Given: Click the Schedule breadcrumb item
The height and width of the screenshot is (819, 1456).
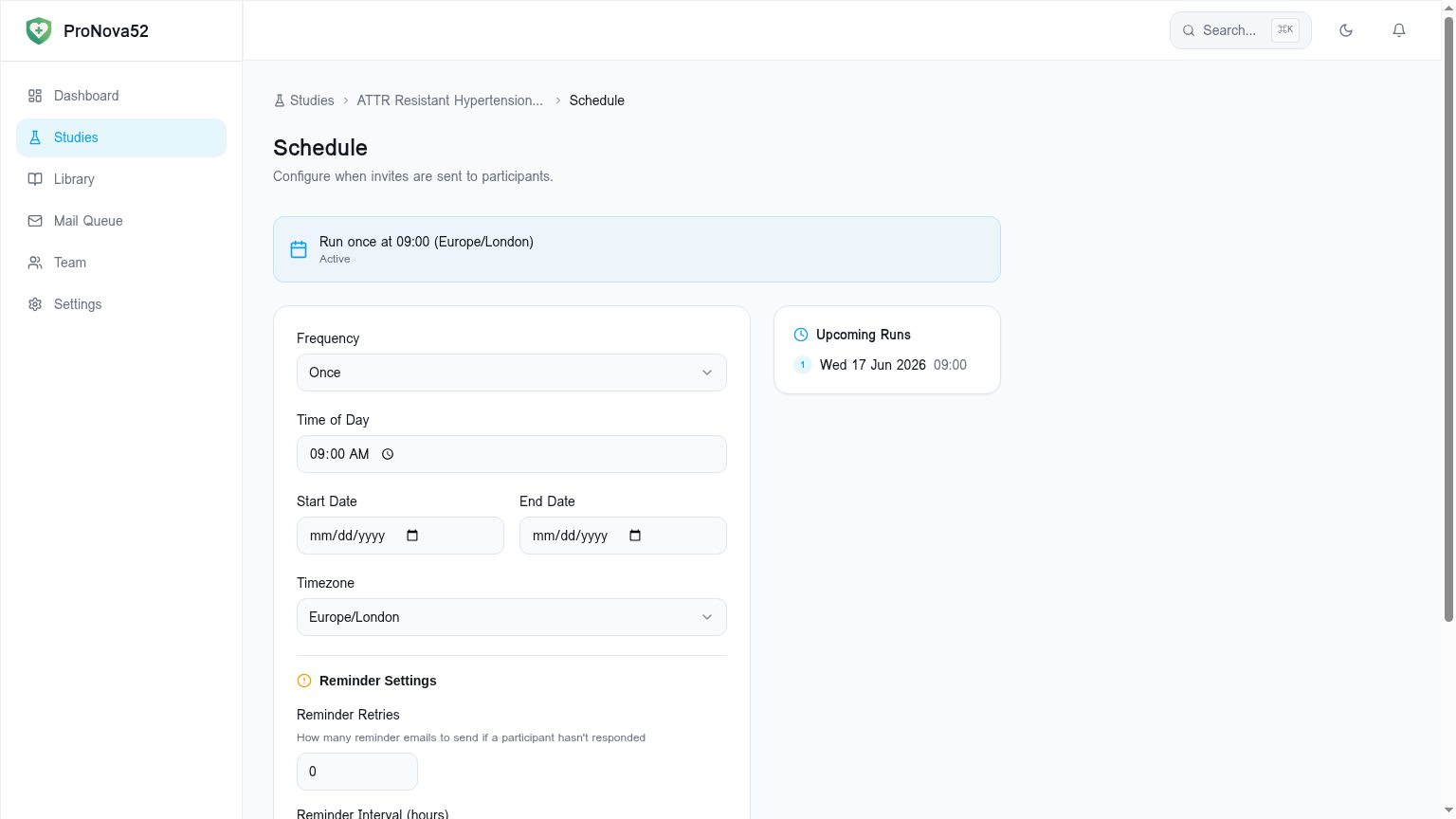Looking at the screenshot, I should 597,100.
